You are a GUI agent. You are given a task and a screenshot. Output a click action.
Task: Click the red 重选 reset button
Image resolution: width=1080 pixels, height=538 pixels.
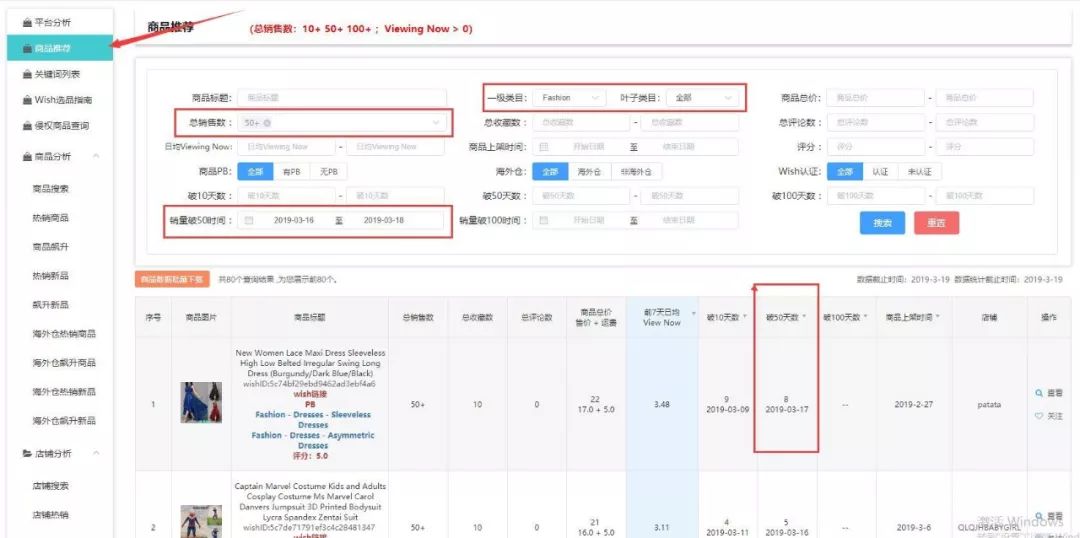[x=936, y=223]
